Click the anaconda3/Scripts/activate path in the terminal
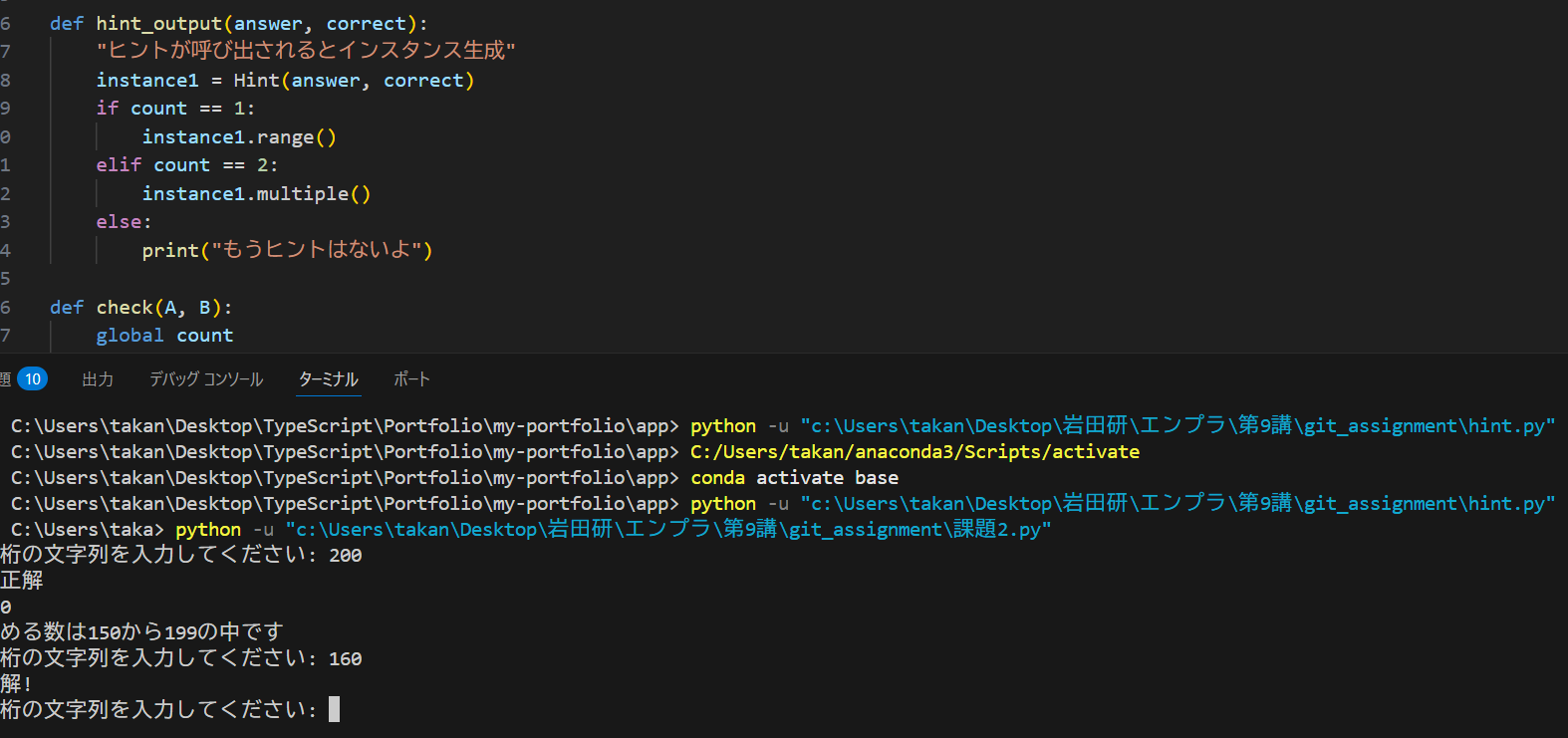 [x=915, y=452]
